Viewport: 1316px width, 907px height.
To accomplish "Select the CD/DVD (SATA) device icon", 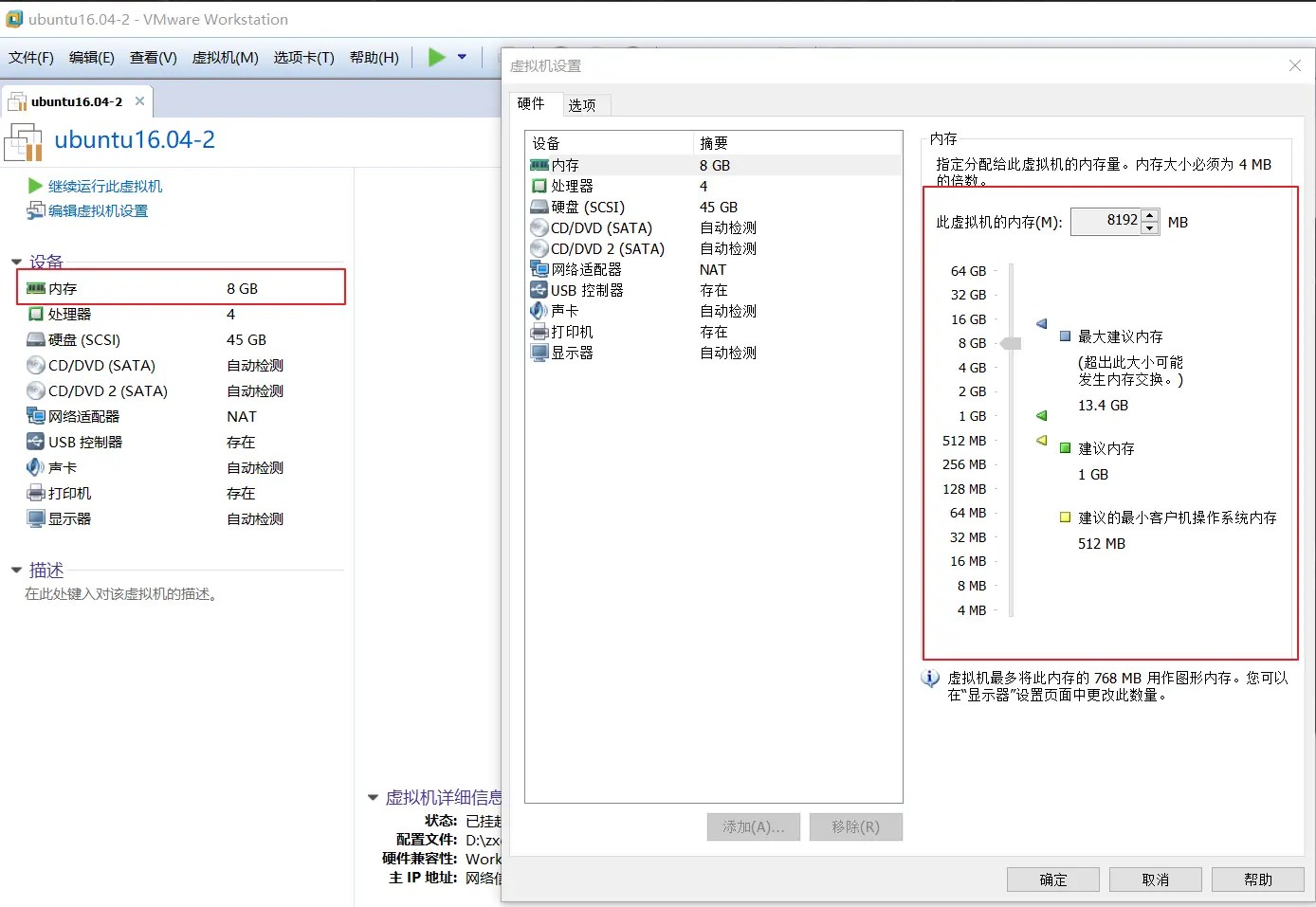I will click(x=539, y=227).
